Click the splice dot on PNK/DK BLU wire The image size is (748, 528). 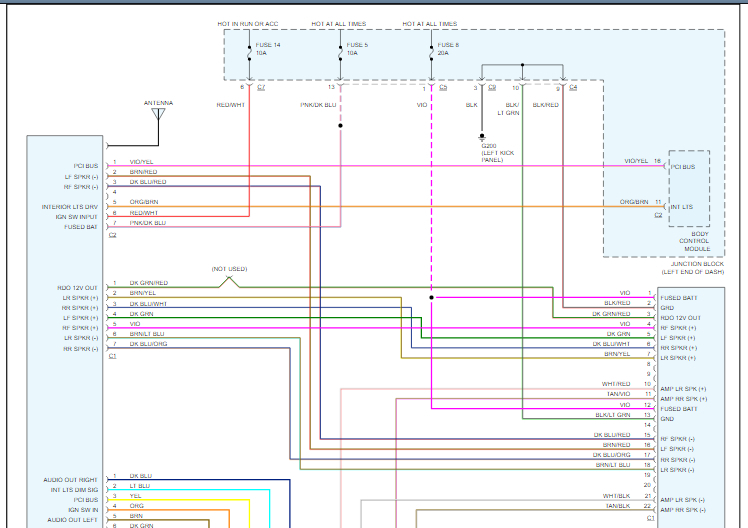click(x=341, y=126)
